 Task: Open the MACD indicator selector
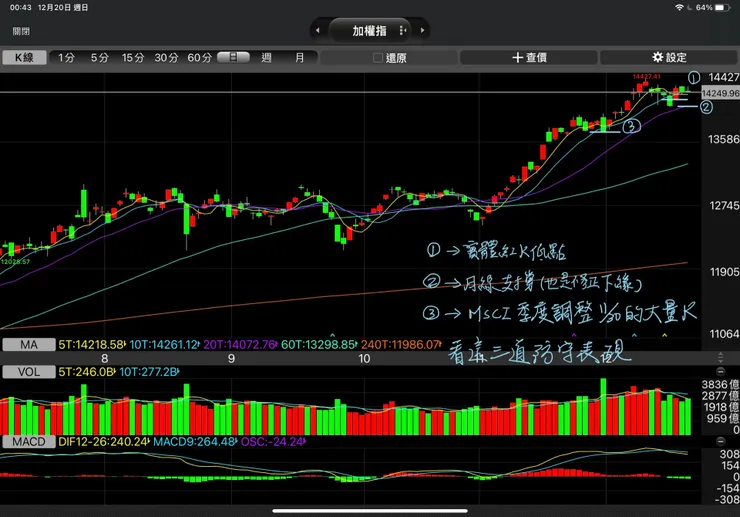click(29, 442)
